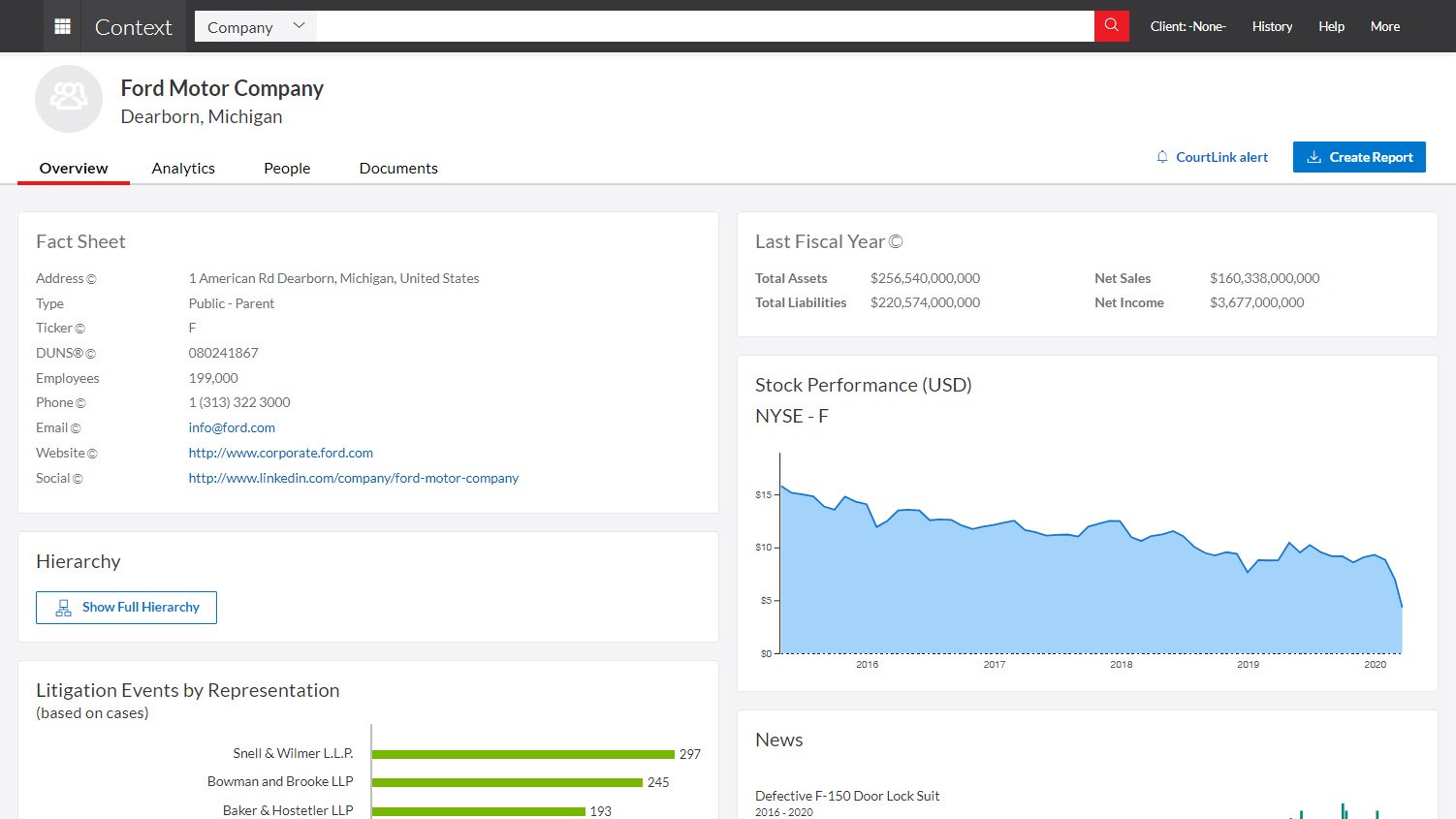Select the Overview tab
The height and width of the screenshot is (819, 1456).
[74, 168]
